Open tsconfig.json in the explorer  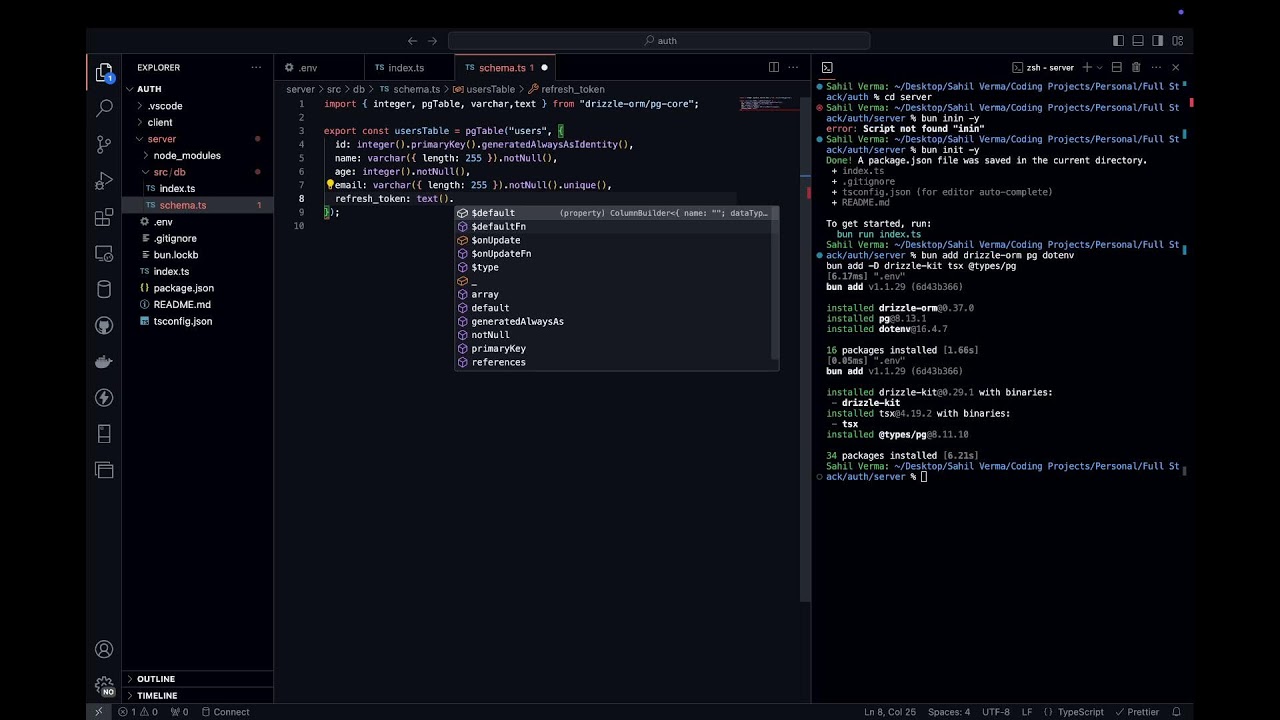197,321
